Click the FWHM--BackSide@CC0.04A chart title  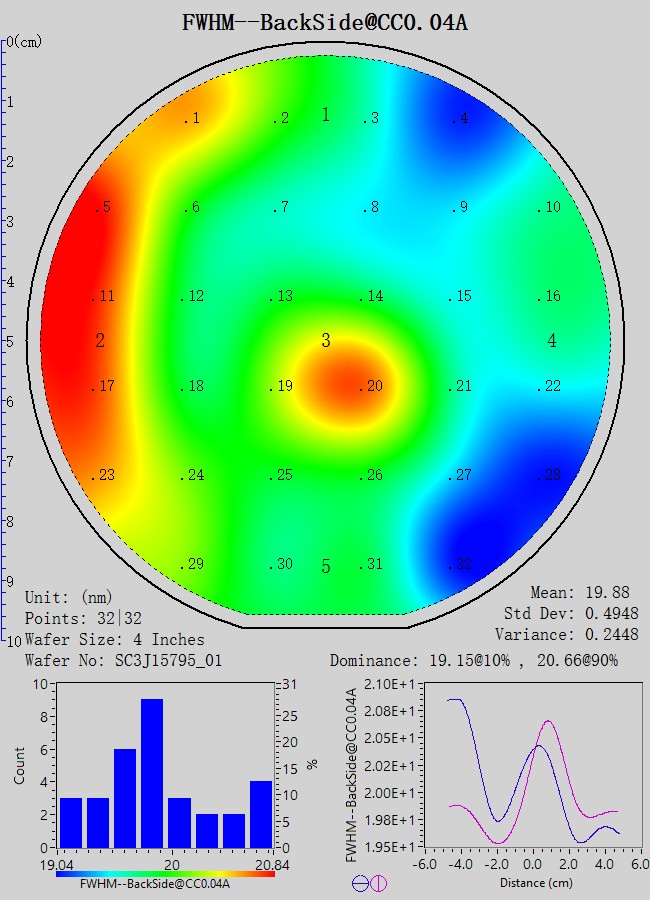(325, 22)
